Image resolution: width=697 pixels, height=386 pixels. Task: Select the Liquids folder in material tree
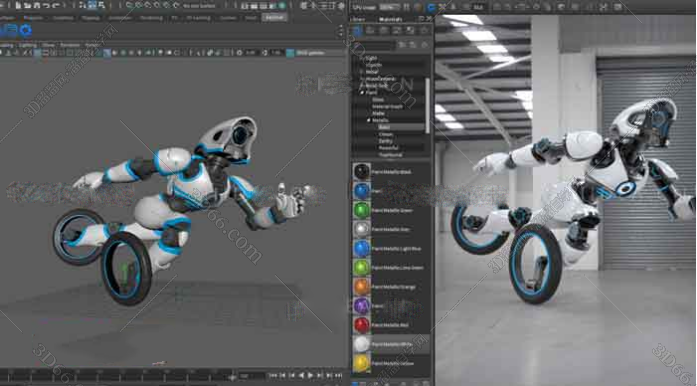[374, 65]
